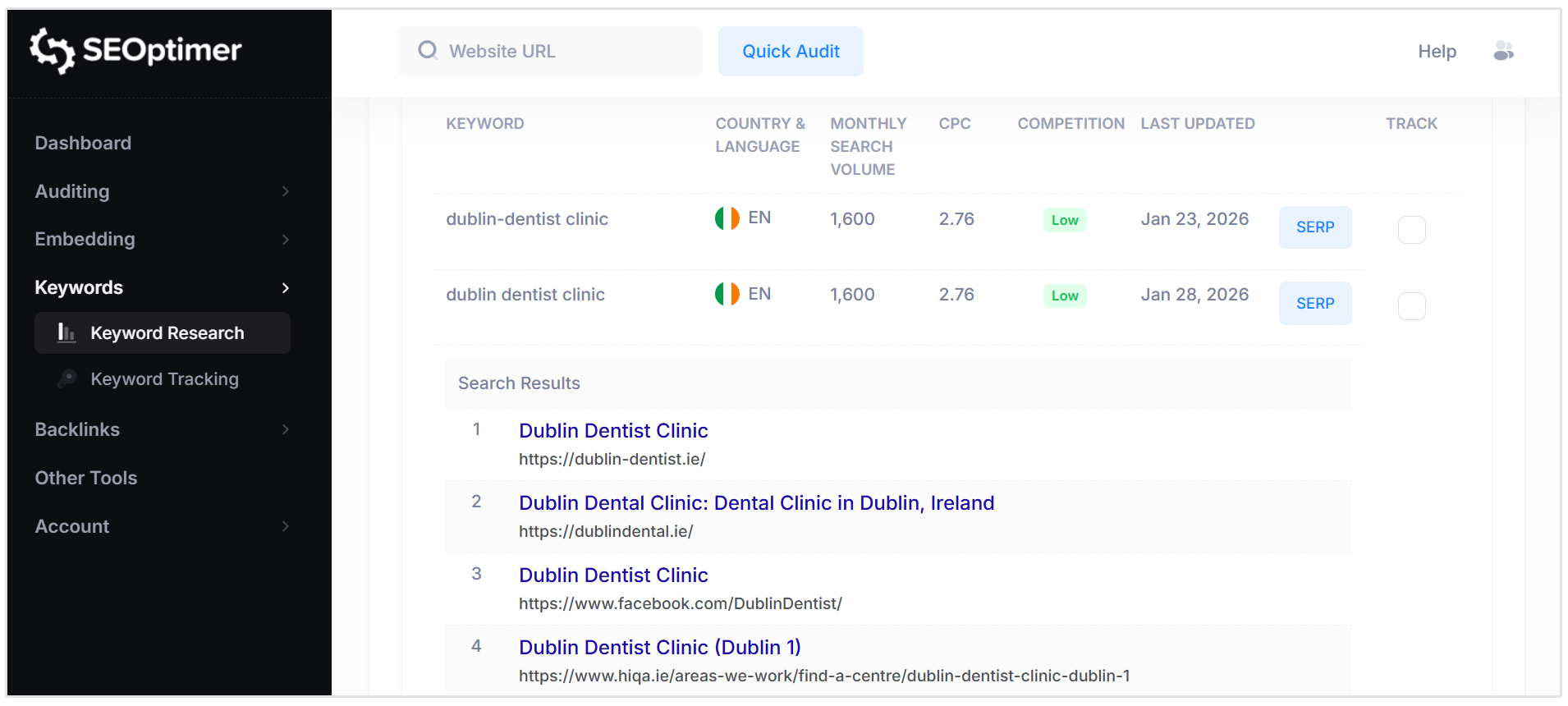Expand the Embedding menu chevron
The height and width of the screenshot is (706, 1568).
click(285, 240)
